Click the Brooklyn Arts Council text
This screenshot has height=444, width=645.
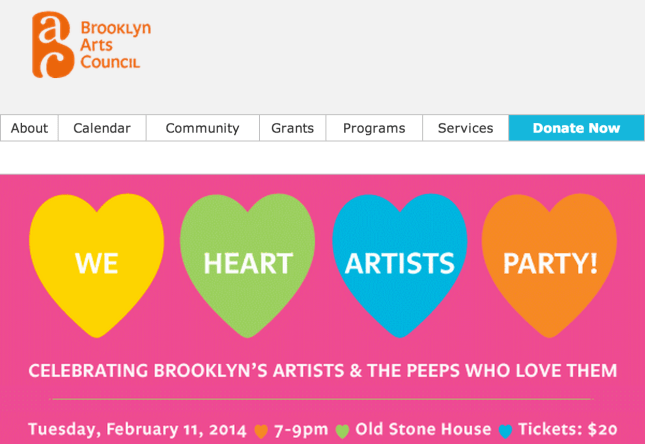pos(115,45)
